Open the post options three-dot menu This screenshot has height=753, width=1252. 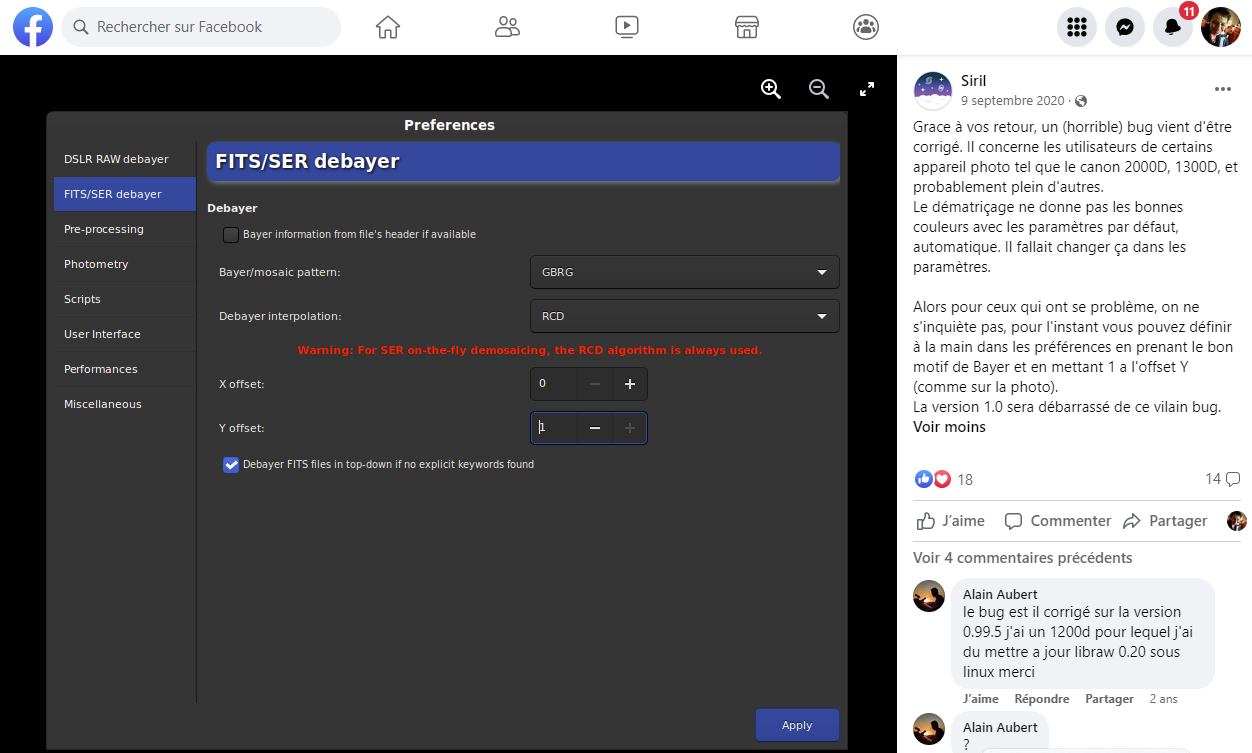coord(1222,89)
